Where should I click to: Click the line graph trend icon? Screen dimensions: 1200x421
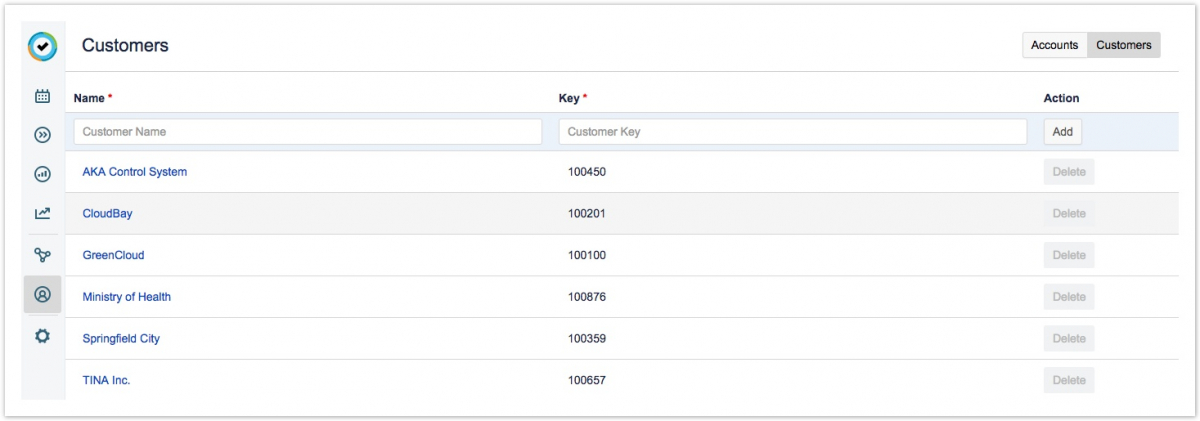pos(42,213)
